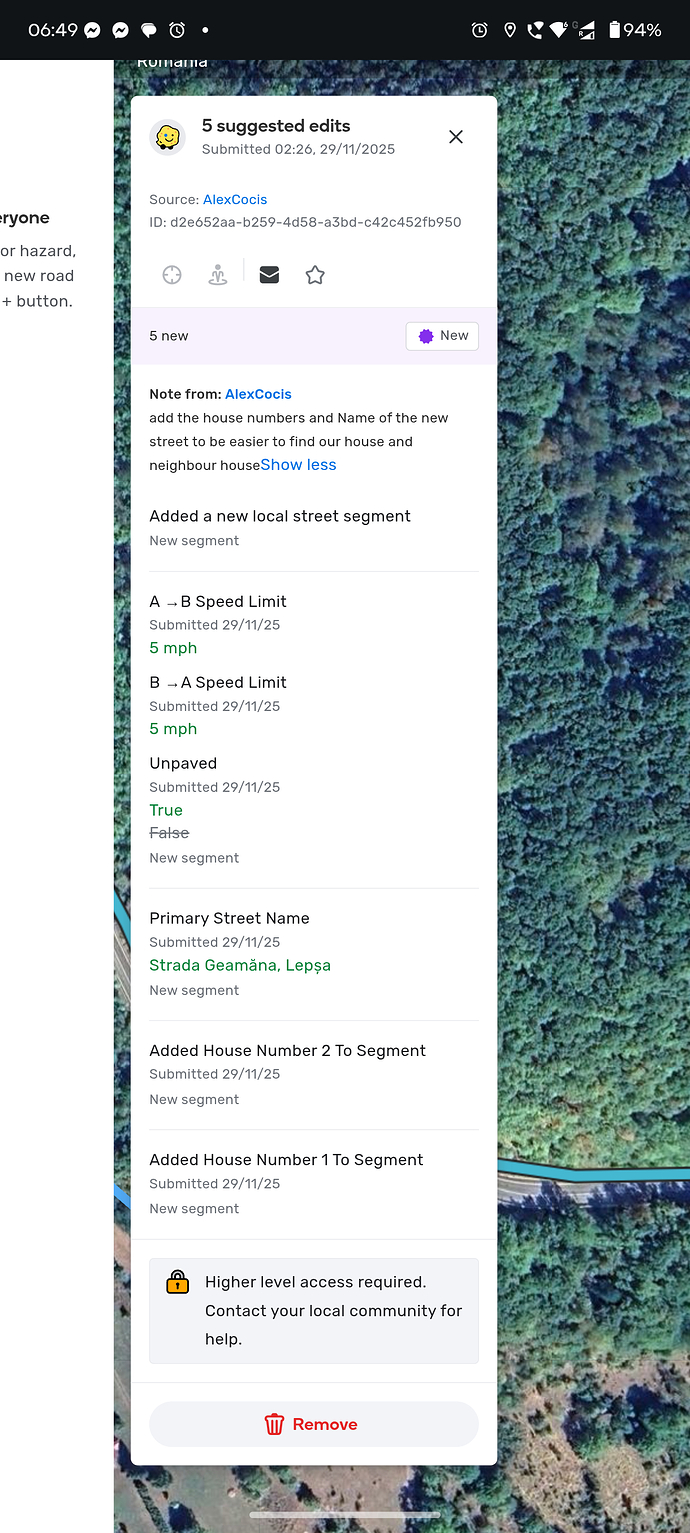690x1533 pixels.
Task: Click the crosshair center-on-map icon
Action: pos(172,275)
